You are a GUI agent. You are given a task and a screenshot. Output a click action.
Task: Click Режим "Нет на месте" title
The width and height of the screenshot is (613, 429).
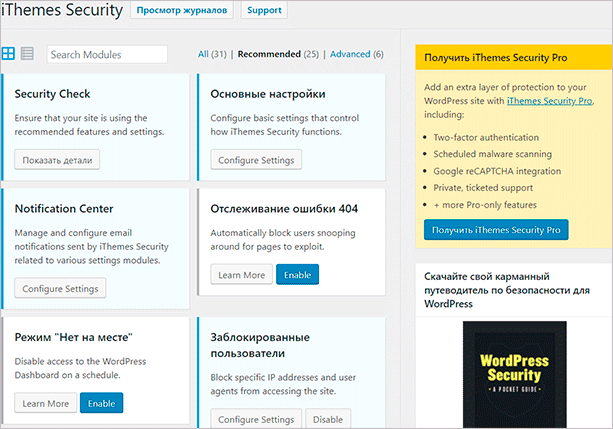[x=73, y=337]
